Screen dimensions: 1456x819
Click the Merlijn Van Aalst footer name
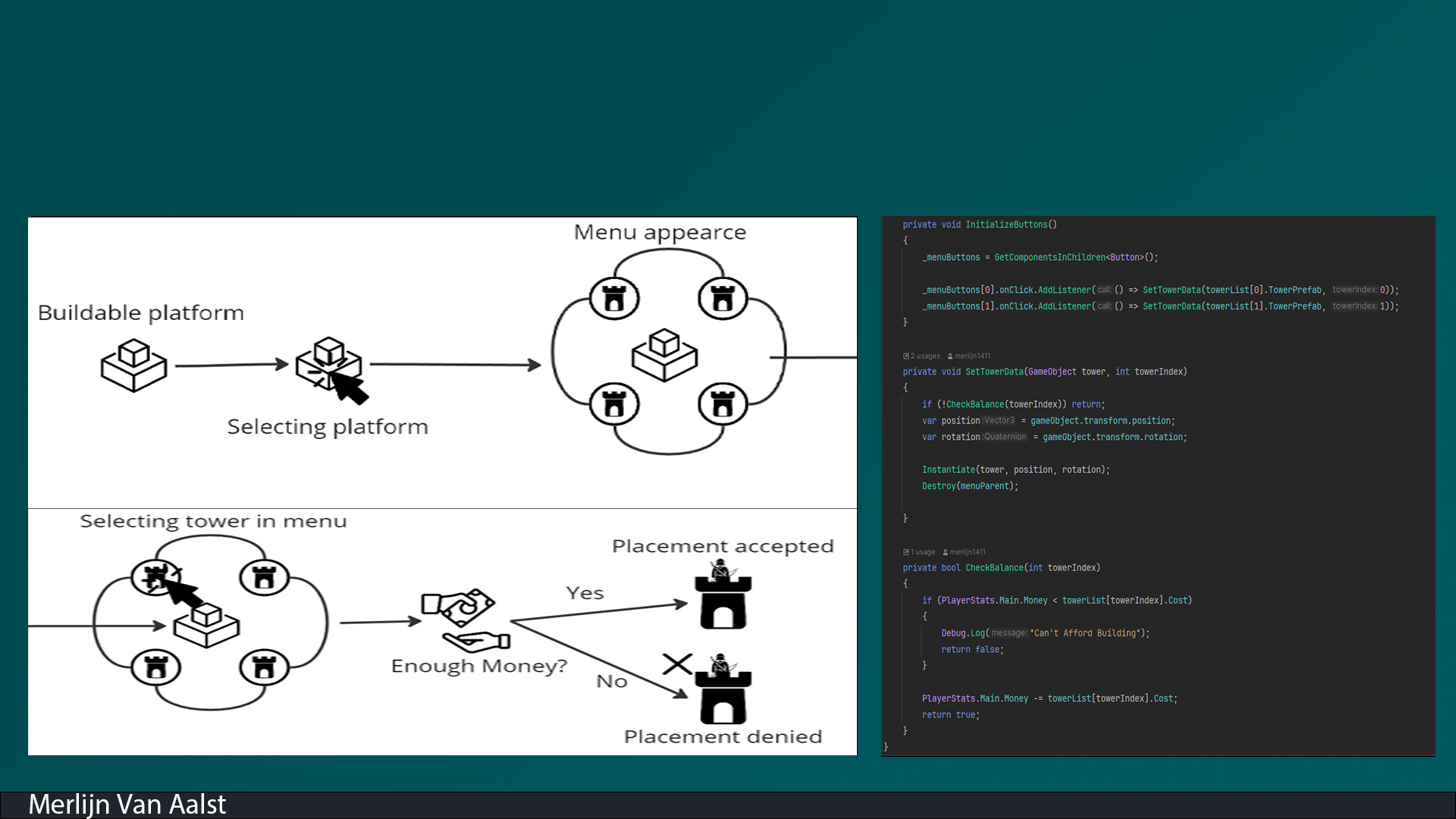point(127,805)
